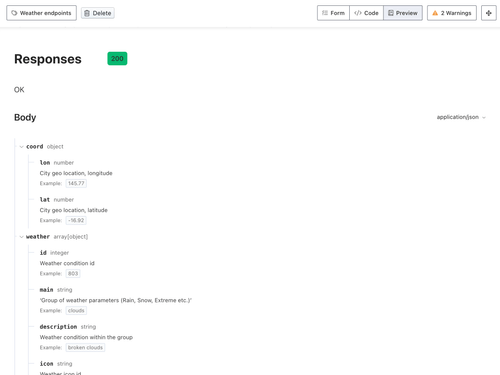Screen dimensions: 500x375
Task: Click the example value 145.77
Action: [76, 183]
